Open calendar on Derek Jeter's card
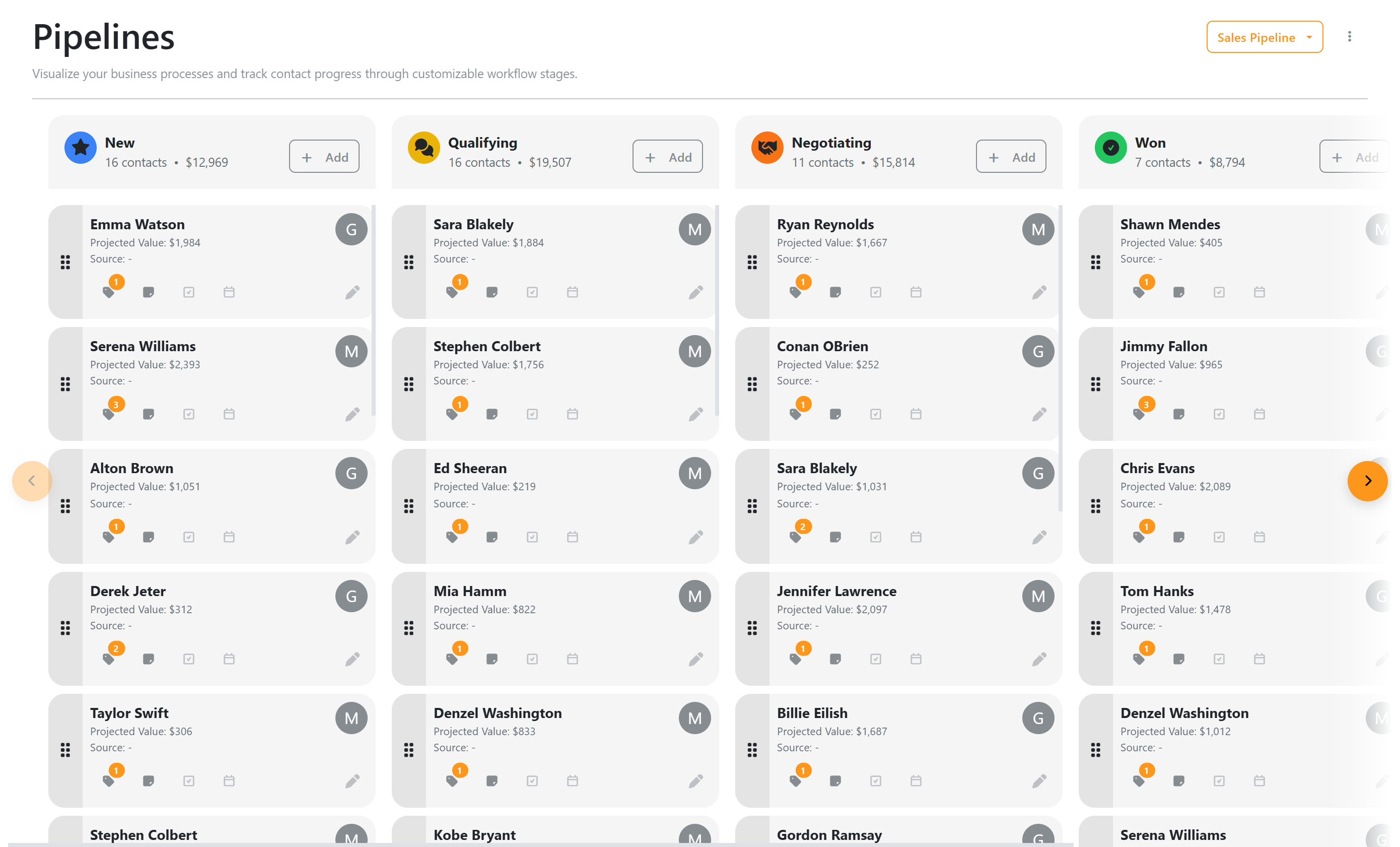1400x847 pixels. [x=229, y=659]
